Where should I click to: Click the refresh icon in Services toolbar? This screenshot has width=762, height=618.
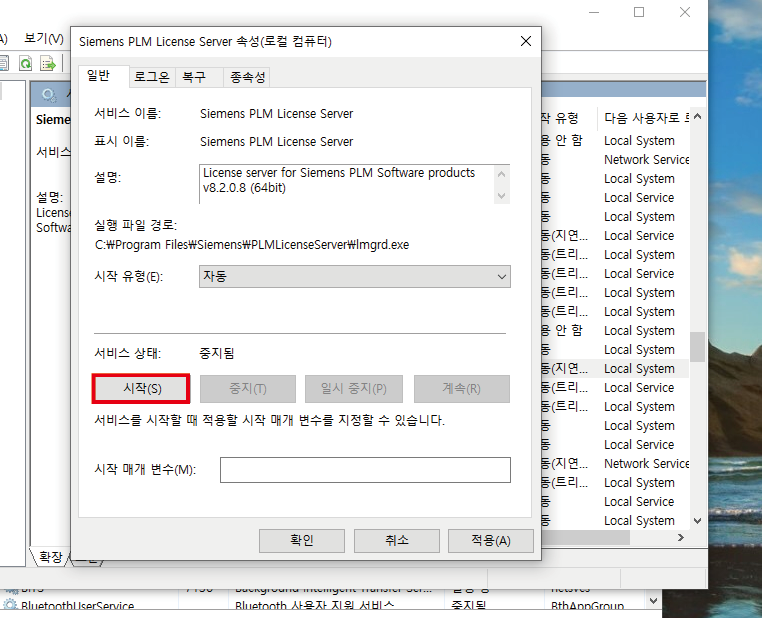point(25,63)
